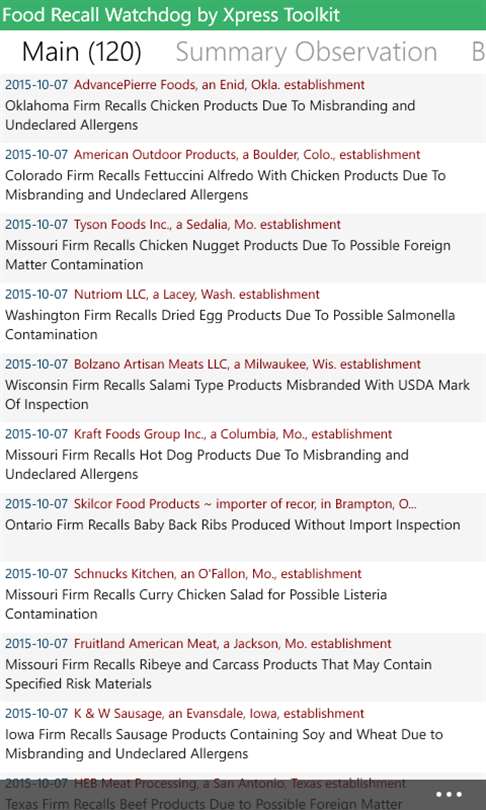Open the Tyson Foods chicken nugget recall
Screen dimensions: 486x810
pyautogui.click(x=243, y=244)
